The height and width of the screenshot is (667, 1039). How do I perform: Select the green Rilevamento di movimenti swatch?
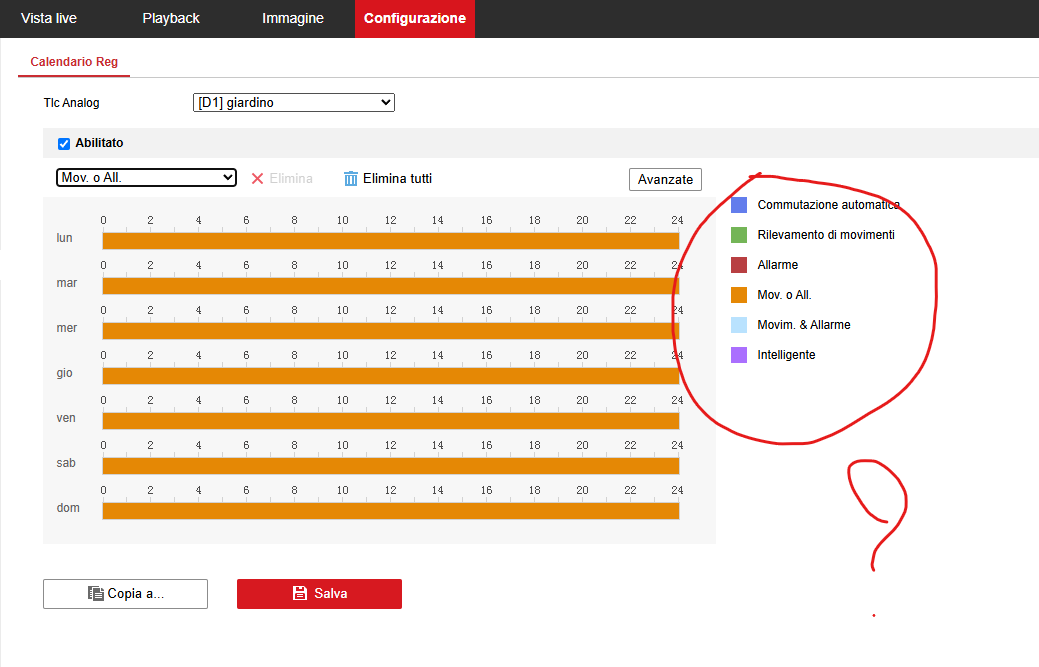coord(739,235)
